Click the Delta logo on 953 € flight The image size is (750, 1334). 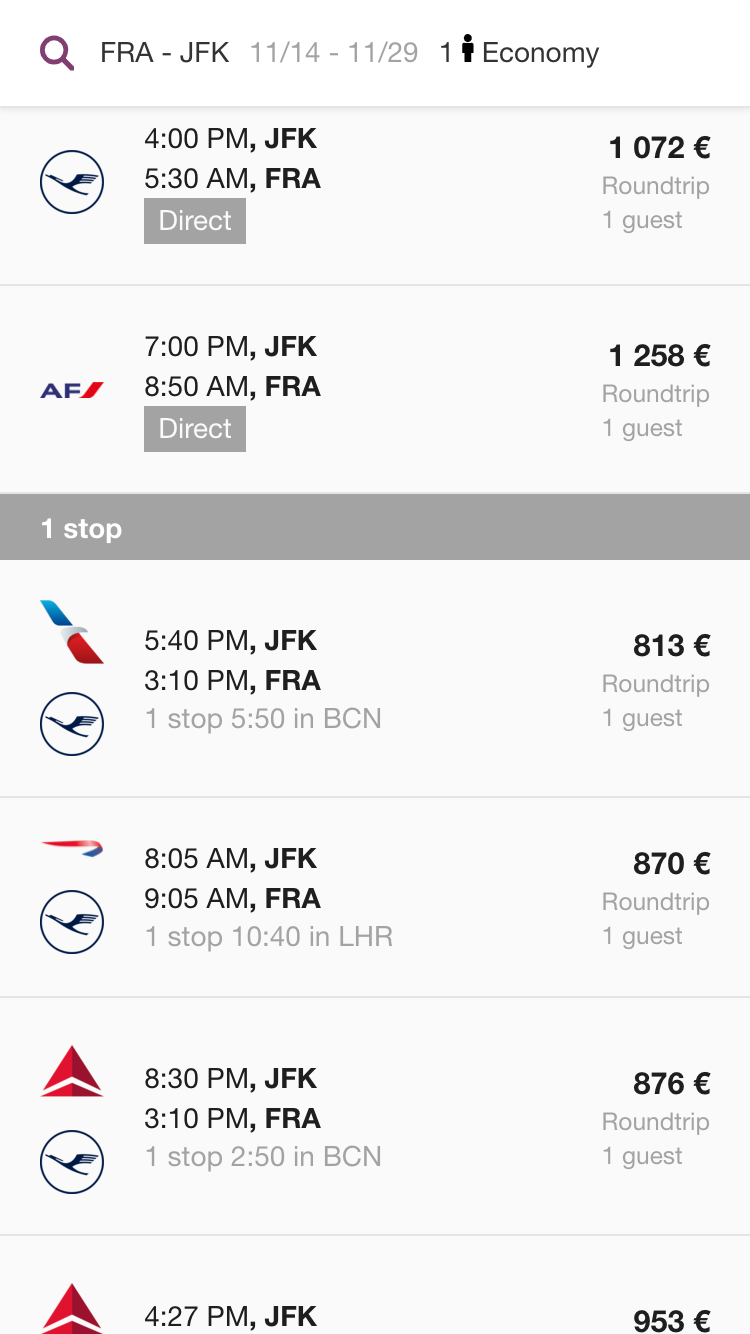point(72,1310)
